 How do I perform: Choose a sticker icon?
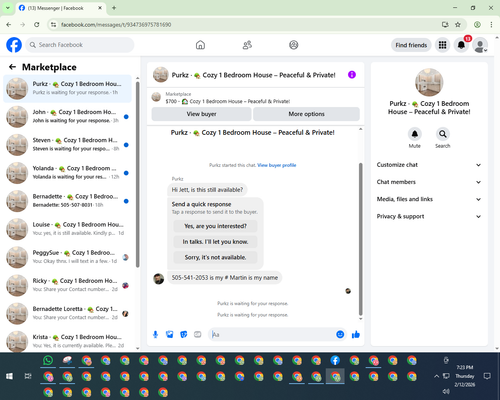tap(184, 334)
